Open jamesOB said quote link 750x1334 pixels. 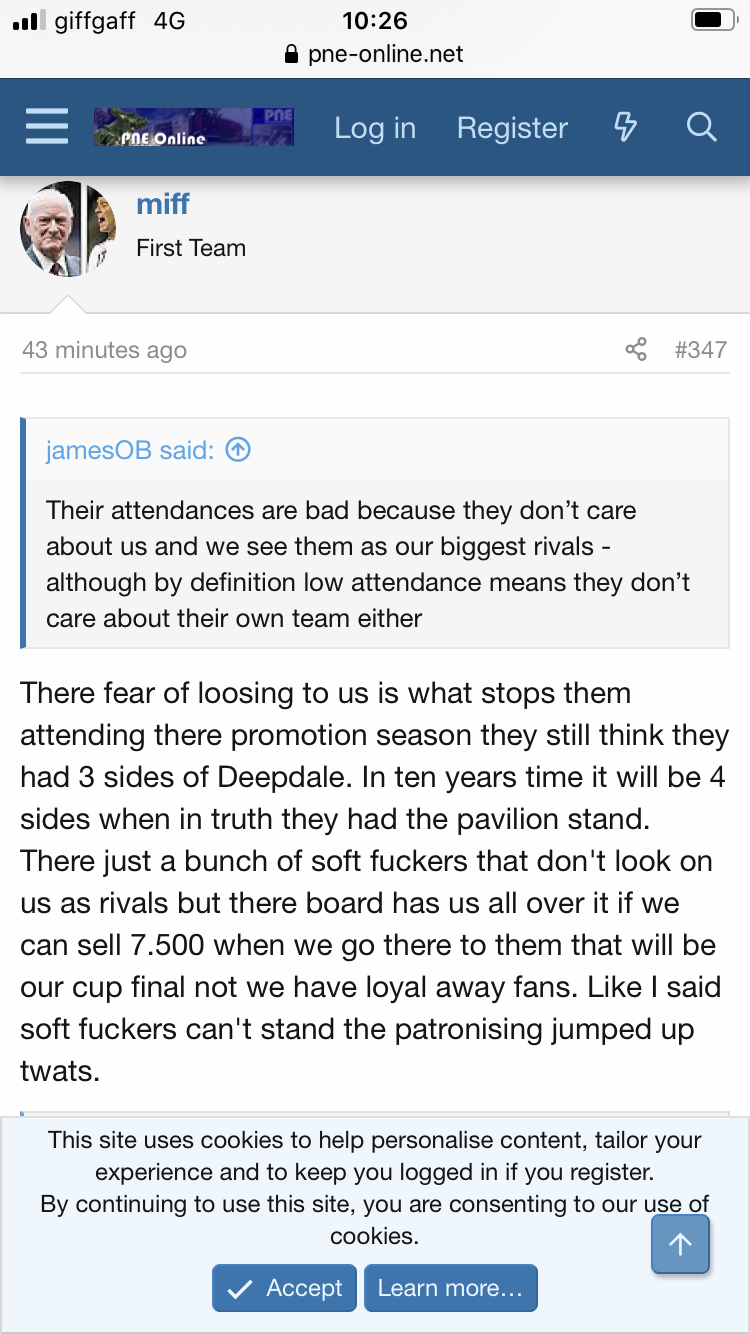(x=130, y=450)
